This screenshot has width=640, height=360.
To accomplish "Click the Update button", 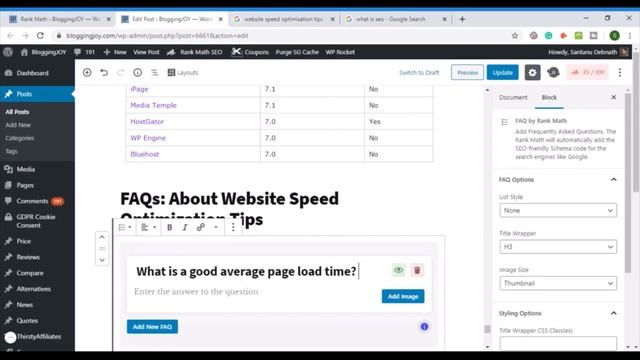I will pyautogui.click(x=502, y=72).
